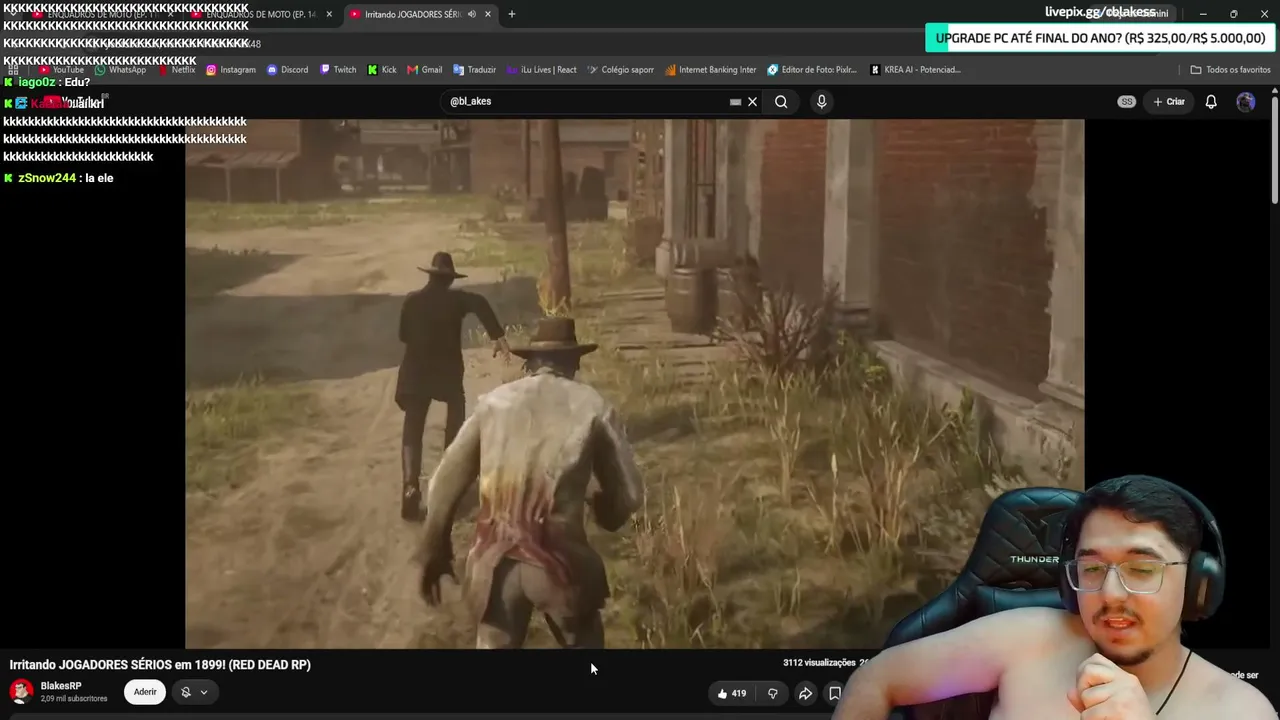Click the SS badge next to Criar
This screenshot has height=720, width=1280.
point(1127,101)
